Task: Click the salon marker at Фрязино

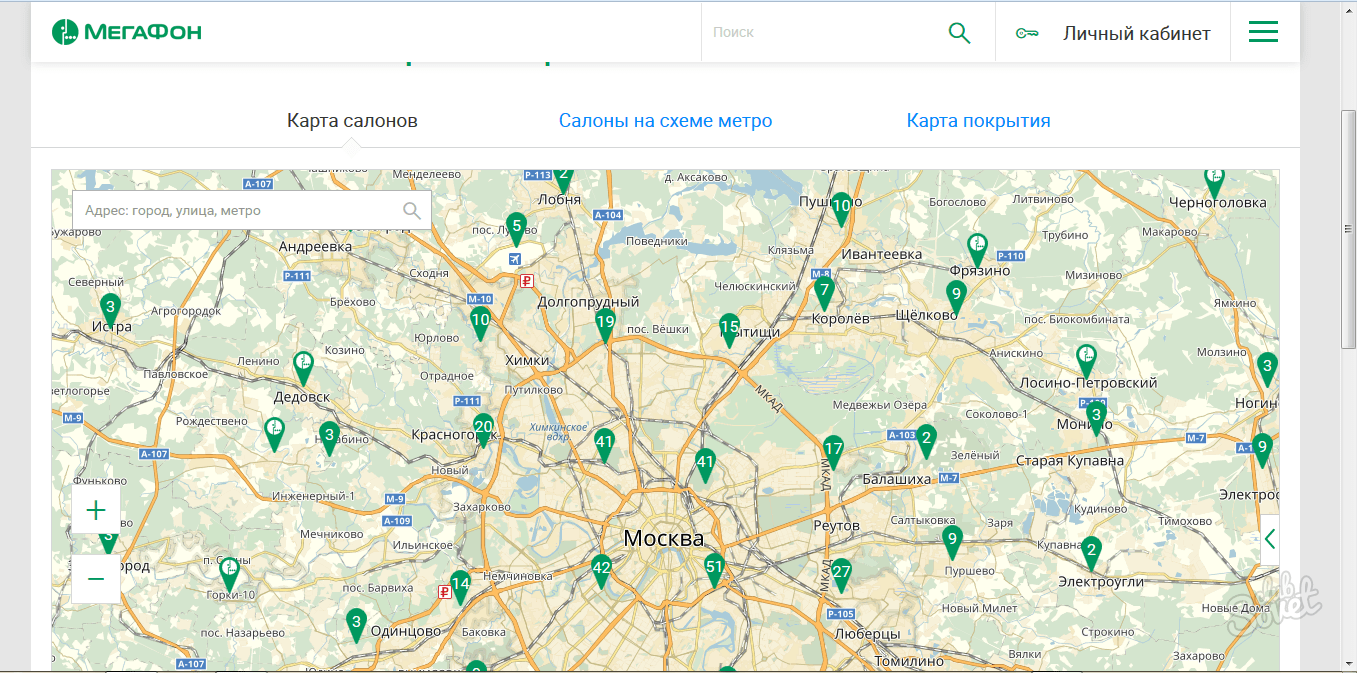Action: [977, 247]
